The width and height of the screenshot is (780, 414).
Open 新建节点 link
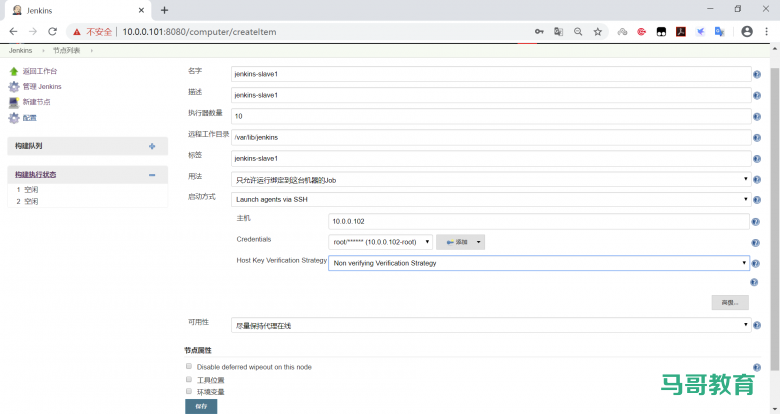point(36,102)
